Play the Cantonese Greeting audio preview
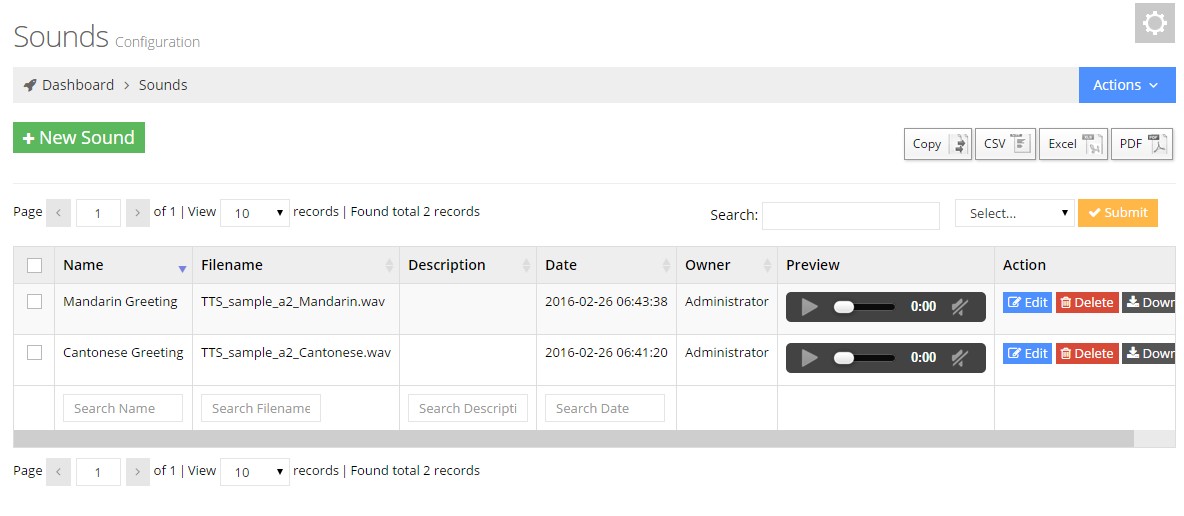 coord(810,358)
